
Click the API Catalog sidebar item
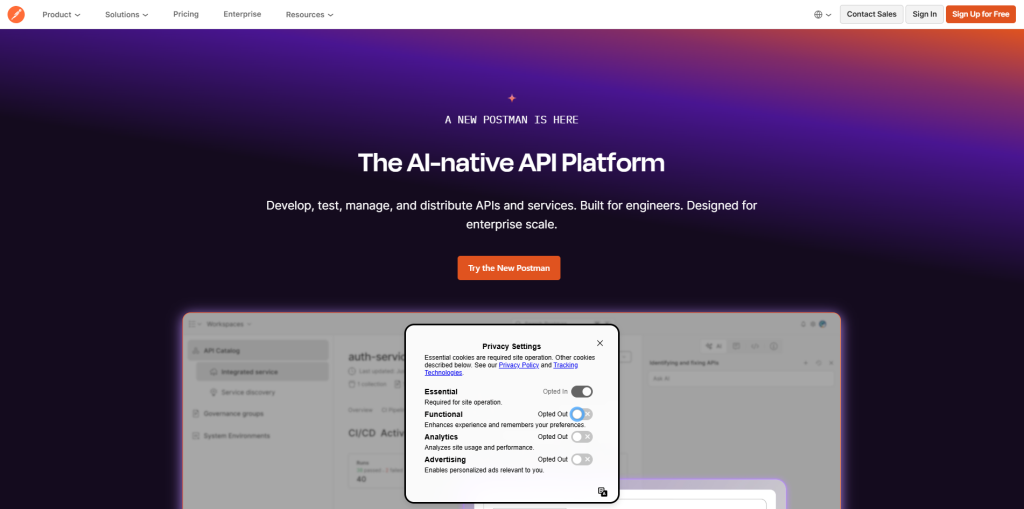[x=259, y=350]
